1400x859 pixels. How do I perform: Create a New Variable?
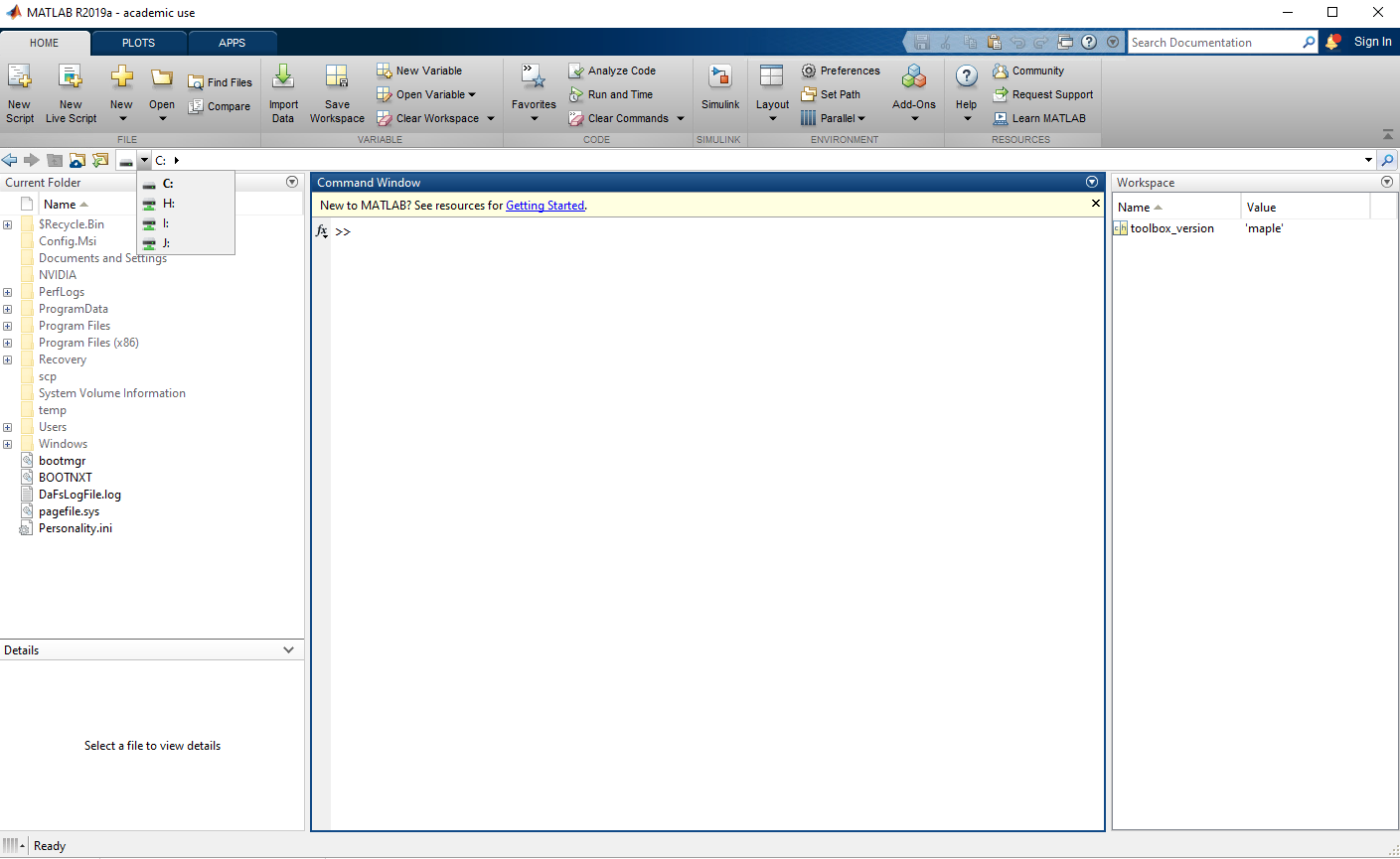pyautogui.click(x=419, y=71)
